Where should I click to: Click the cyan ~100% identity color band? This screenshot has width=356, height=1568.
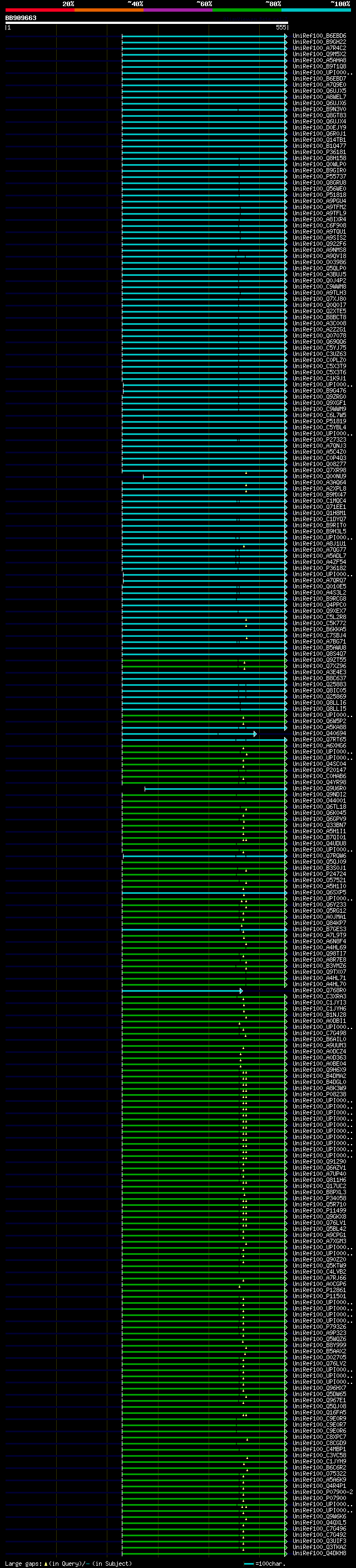(317, 10)
